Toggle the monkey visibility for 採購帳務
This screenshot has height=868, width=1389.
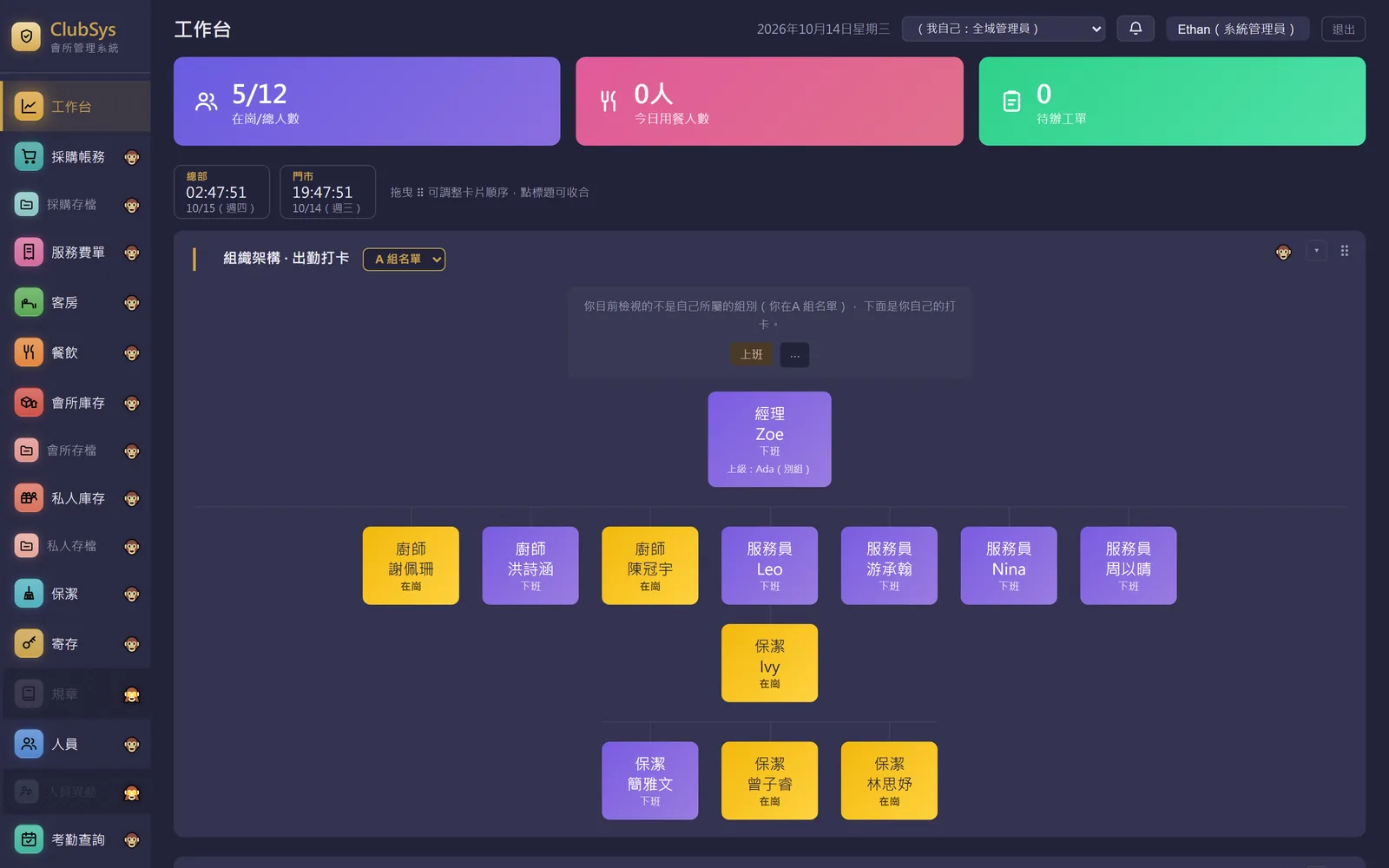tap(132, 157)
